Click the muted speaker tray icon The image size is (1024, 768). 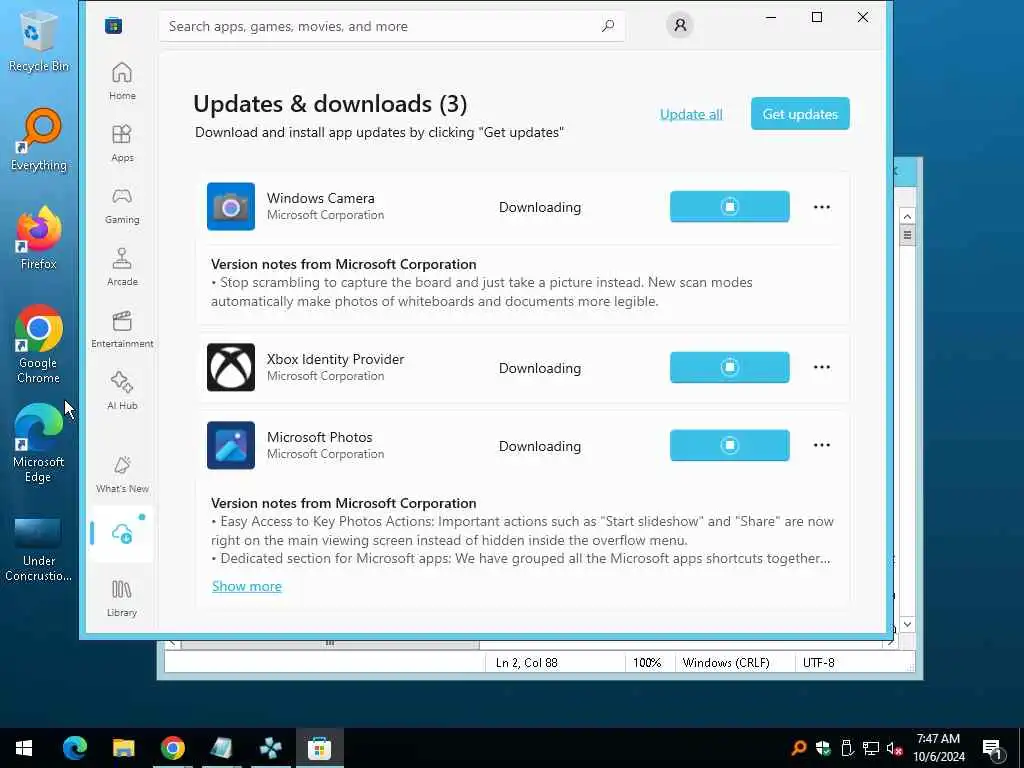[894, 748]
